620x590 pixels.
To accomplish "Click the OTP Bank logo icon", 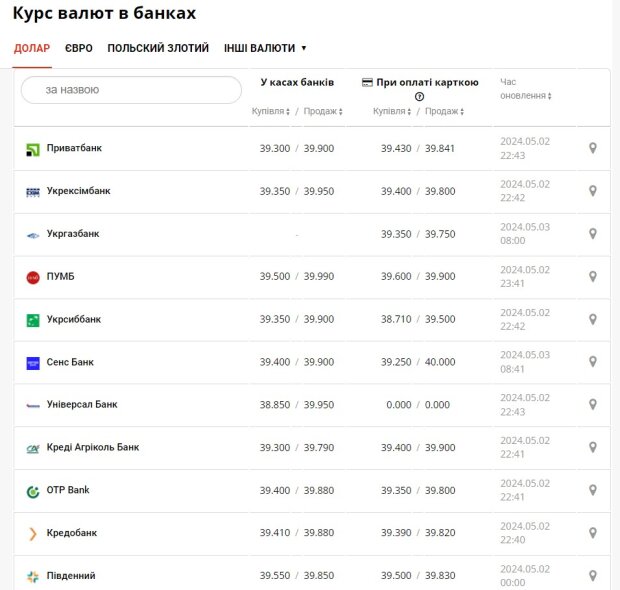I will click(33, 491).
